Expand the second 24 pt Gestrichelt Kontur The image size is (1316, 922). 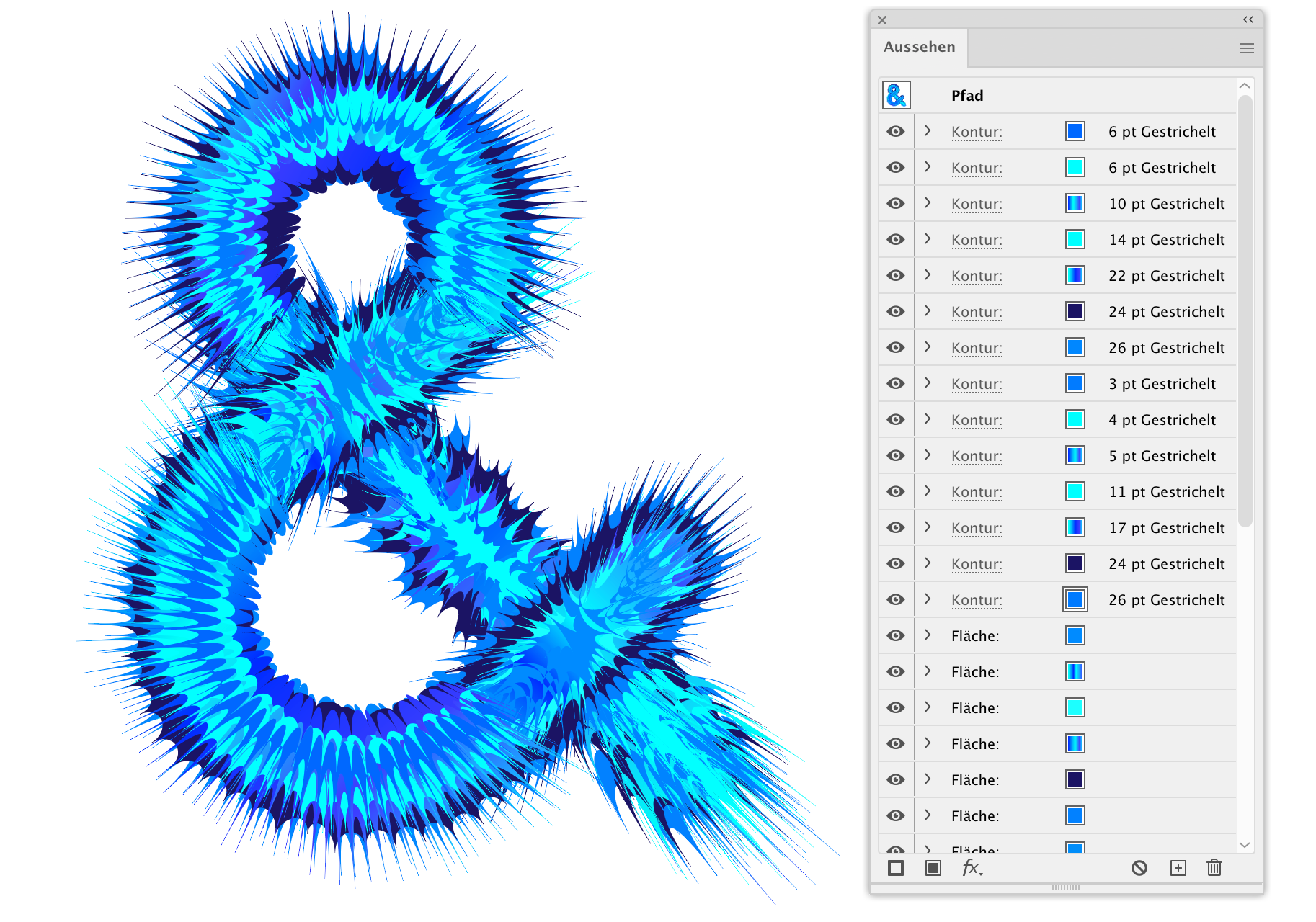click(928, 563)
